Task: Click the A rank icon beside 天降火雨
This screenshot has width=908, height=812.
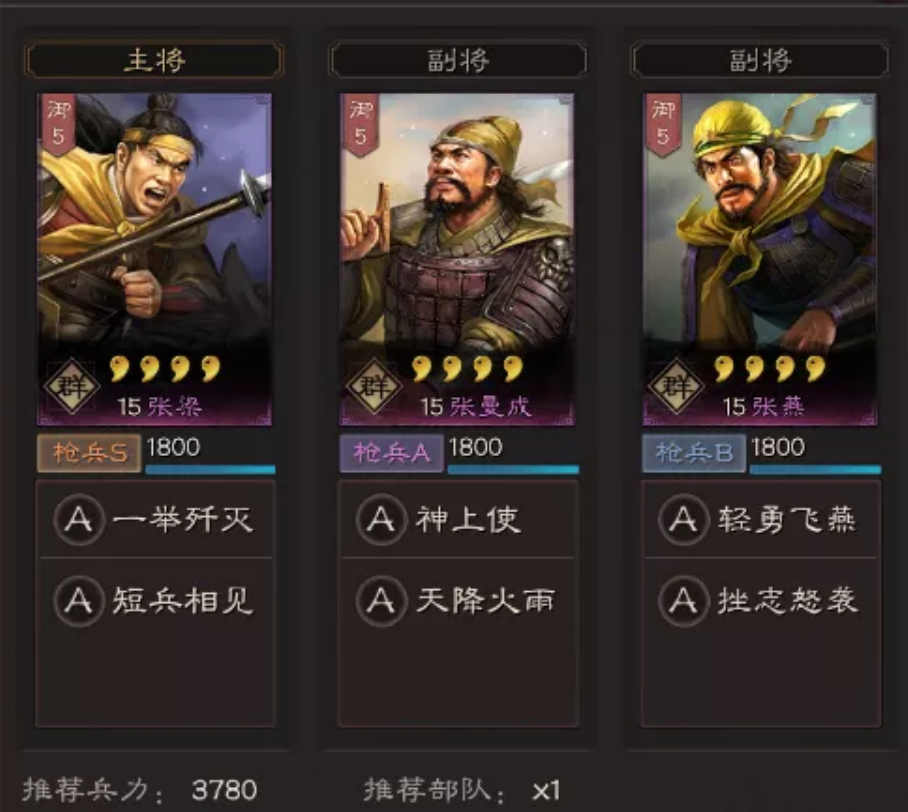Action: coord(381,601)
